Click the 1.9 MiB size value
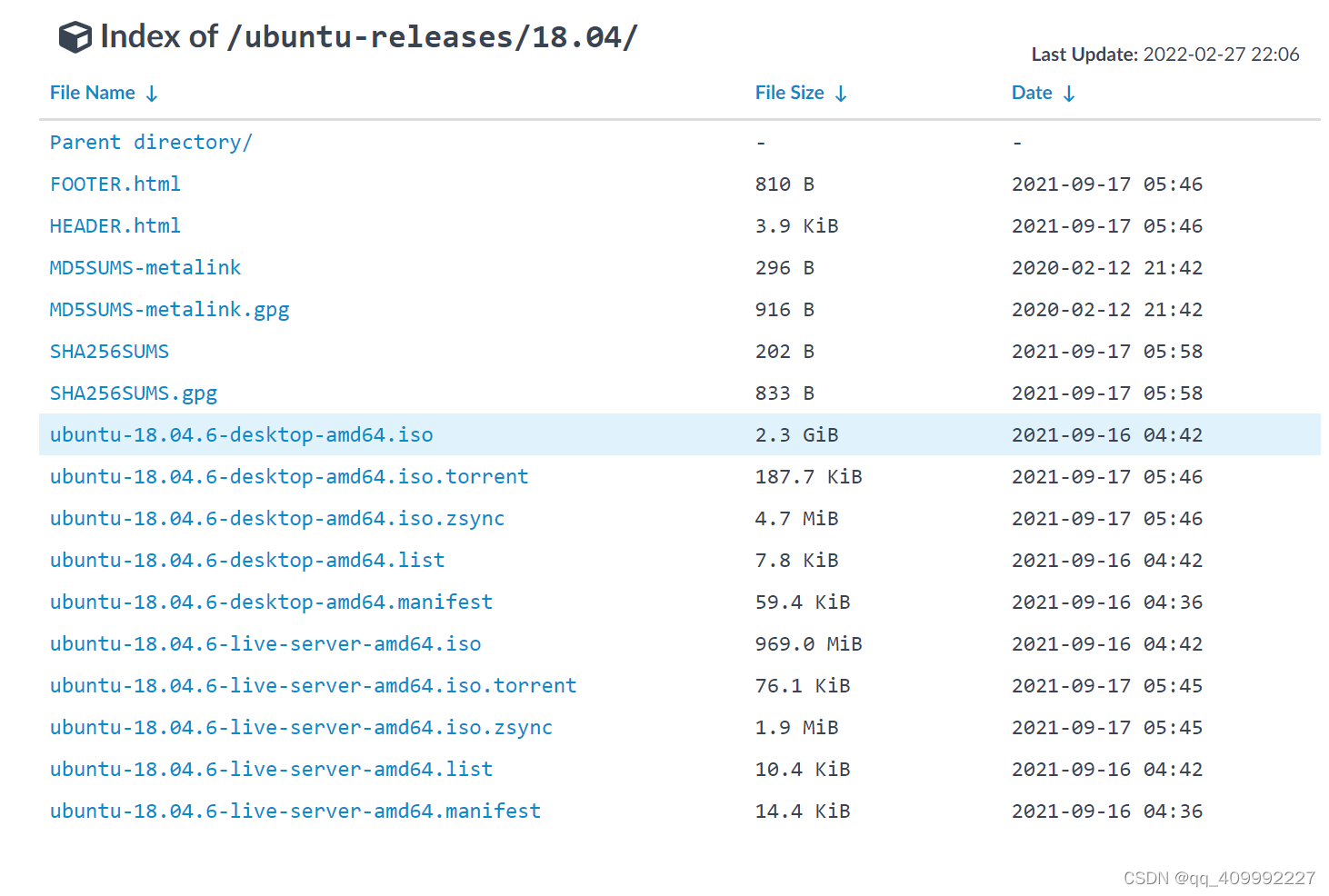This screenshot has height=896, width=1329. (797, 728)
